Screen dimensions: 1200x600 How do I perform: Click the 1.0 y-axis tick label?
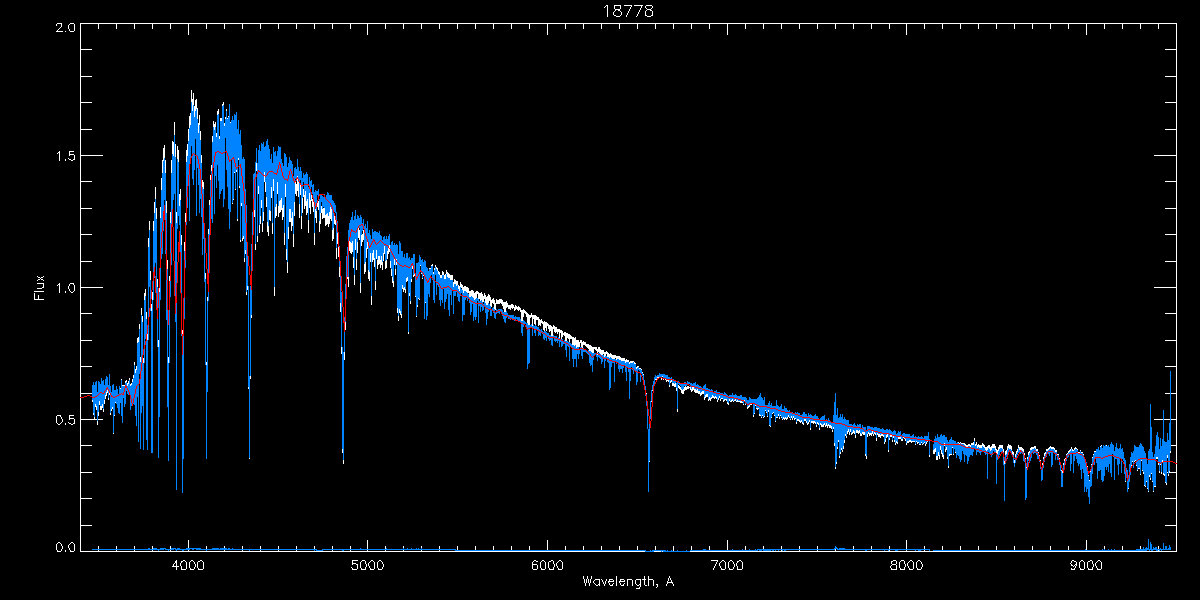pyautogui.click(x=66, y=288)
